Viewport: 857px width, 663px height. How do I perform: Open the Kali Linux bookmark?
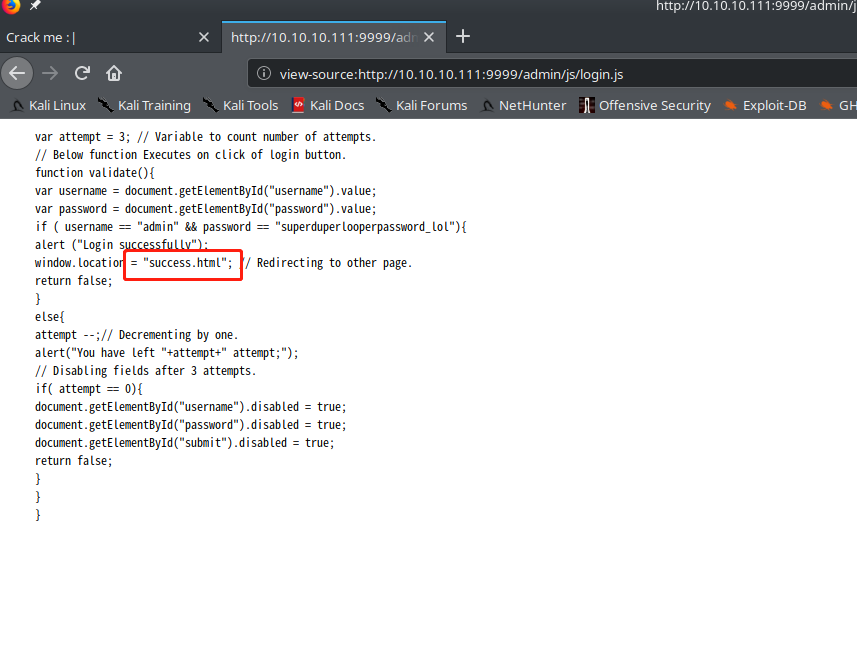[x=49, y=105]
